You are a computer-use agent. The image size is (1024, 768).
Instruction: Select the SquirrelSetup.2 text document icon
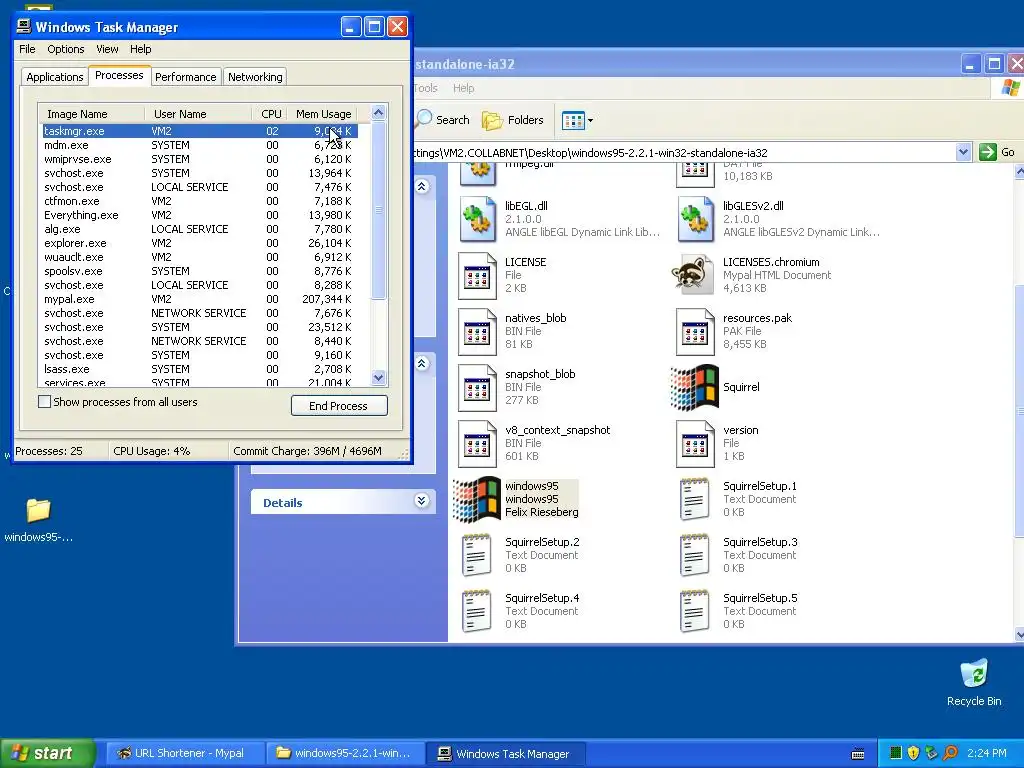477,556
